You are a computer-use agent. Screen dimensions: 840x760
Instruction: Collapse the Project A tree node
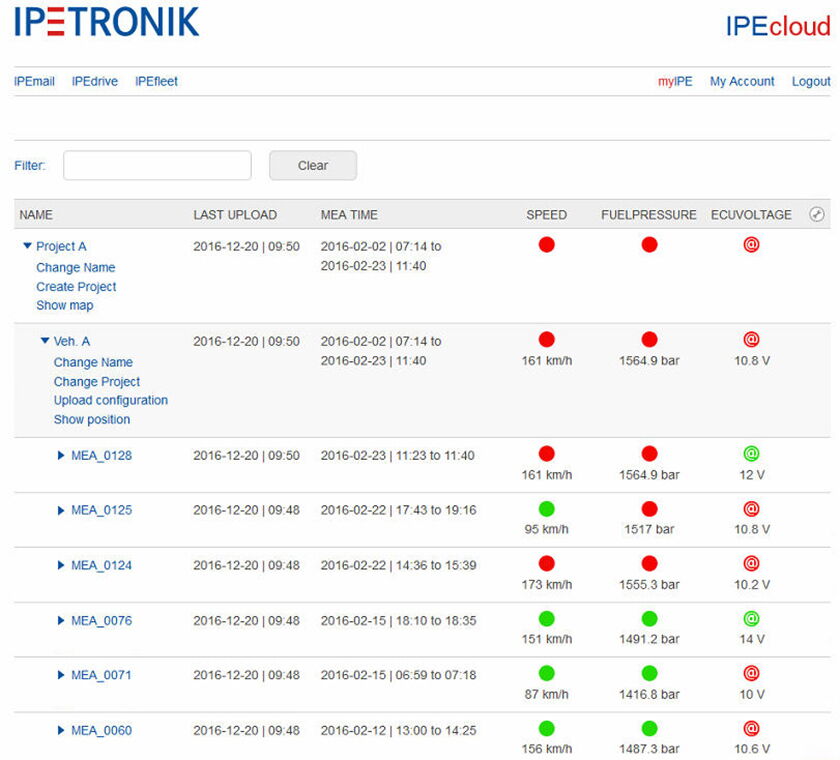click(27, 246)
